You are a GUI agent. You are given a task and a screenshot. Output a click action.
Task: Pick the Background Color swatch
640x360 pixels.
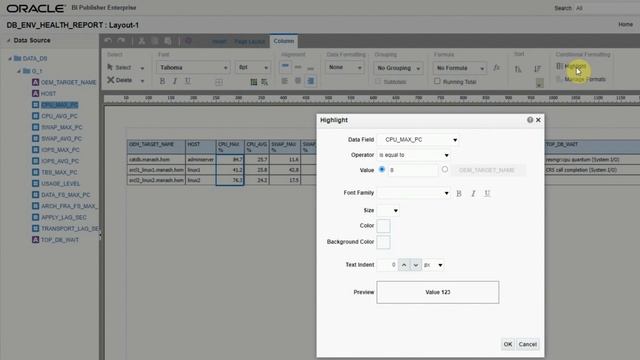pos(383,242)
